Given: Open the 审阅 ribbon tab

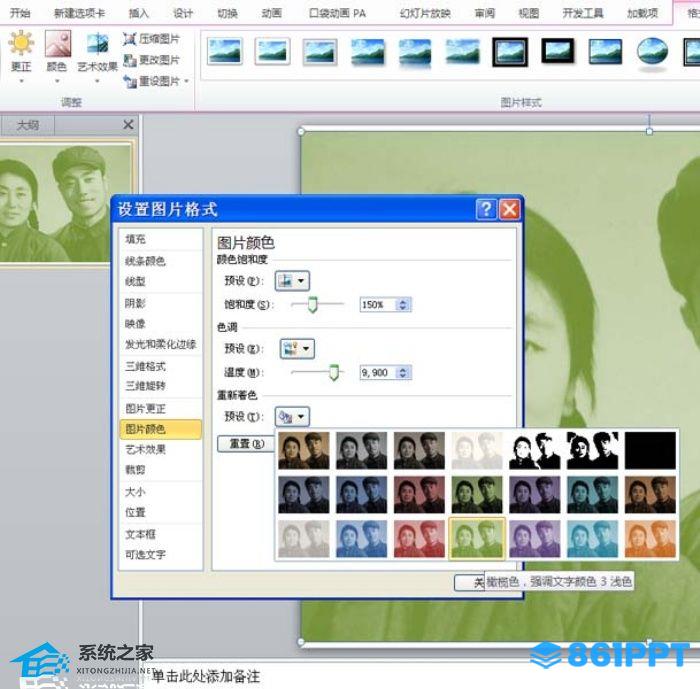Looking at the screenshot, I should pos(484,13).
